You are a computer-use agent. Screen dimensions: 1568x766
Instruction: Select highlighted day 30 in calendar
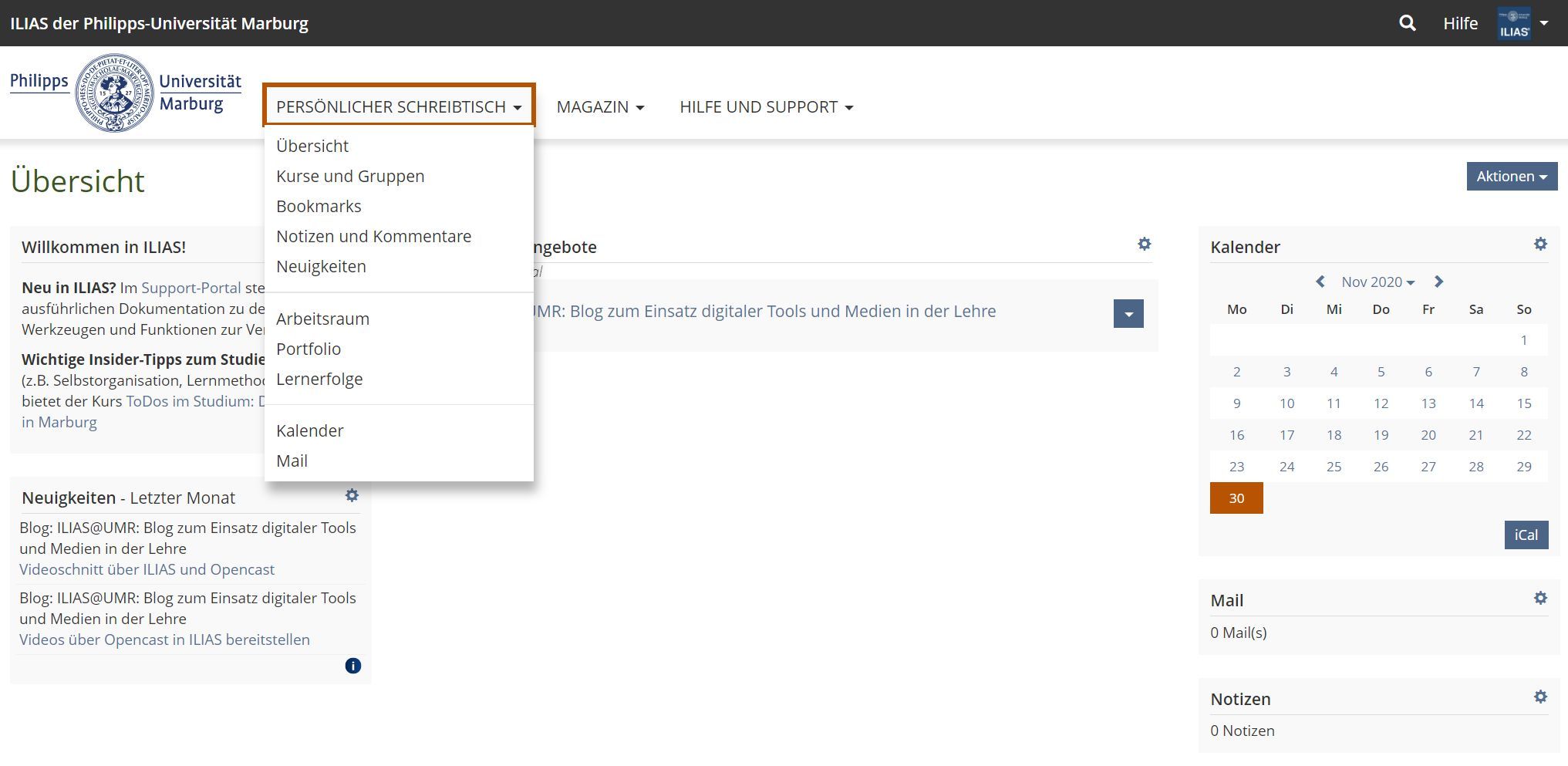click(1236, 498)
